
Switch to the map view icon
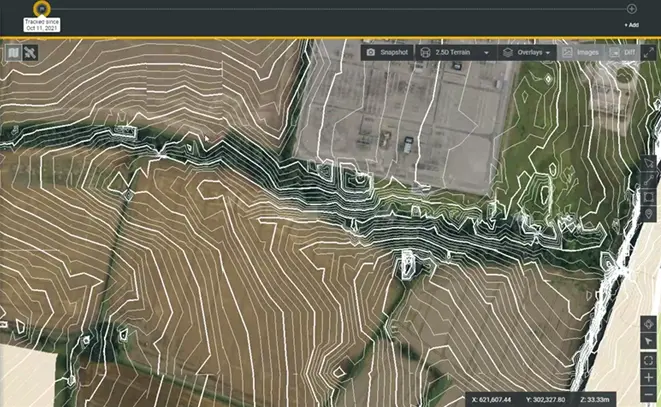pos(13,52)
